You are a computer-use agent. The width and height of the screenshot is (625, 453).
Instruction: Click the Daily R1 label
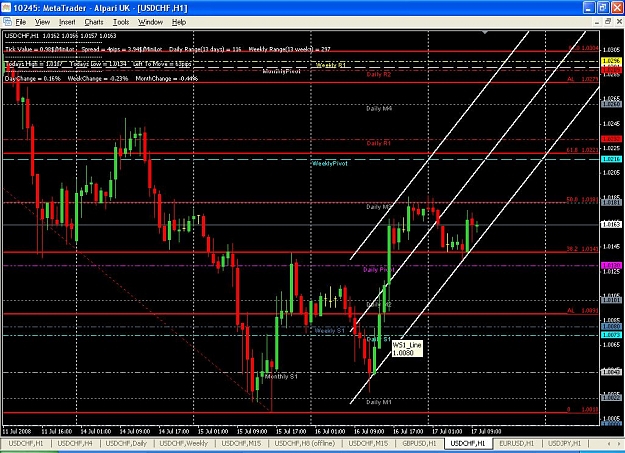pos(379,143)
